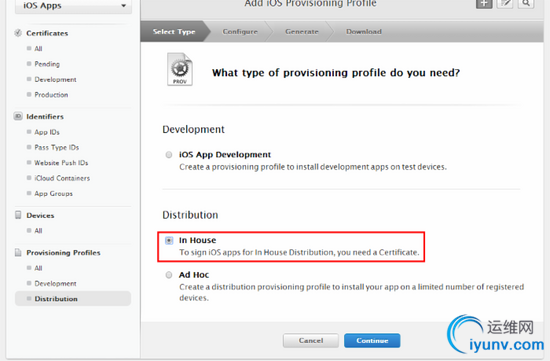Select the In House radio button
Viewport: 550px width, 361px height.
click(169, 240)
